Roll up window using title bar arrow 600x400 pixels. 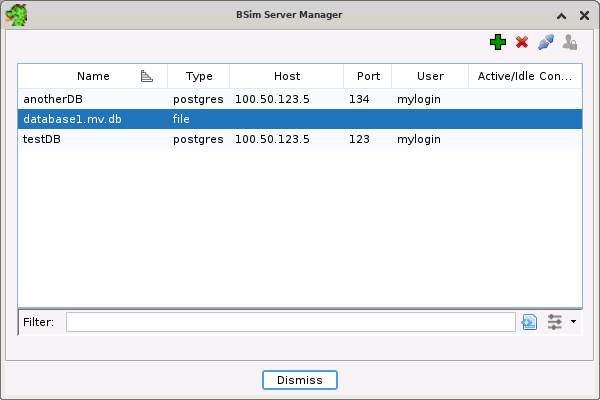[x=561, y=16]
